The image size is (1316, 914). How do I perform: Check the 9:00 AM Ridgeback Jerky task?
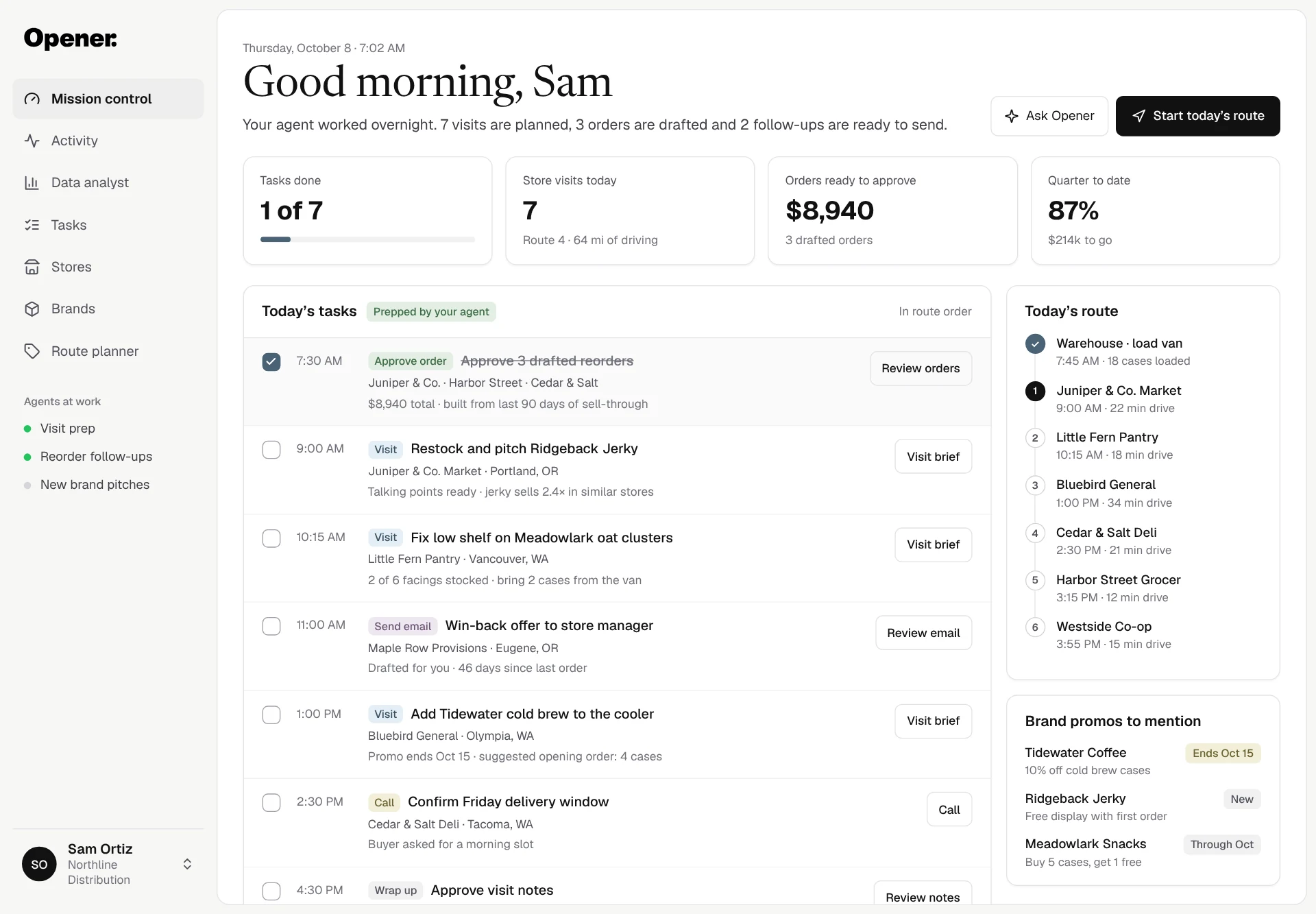tap(271, 450)
